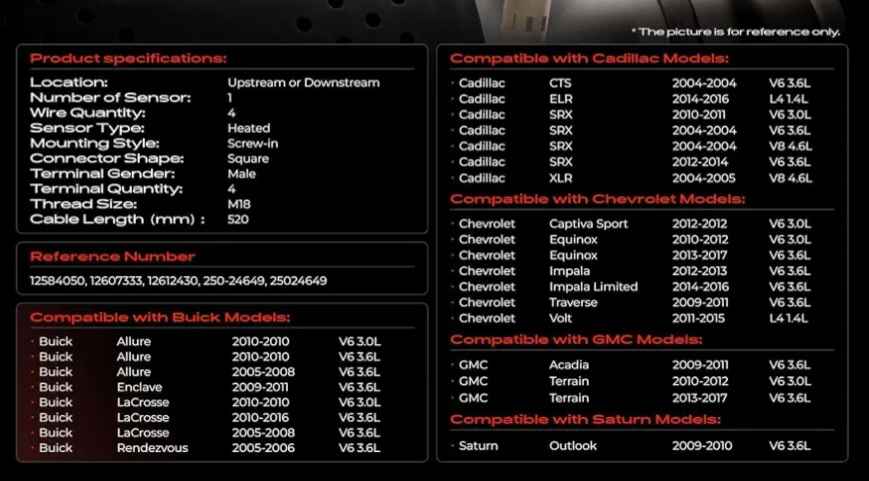Click "L4 1.4L" in the Cadillac ELR row
The width and height of the screenshot is (869, 481).
pos(788,99)
